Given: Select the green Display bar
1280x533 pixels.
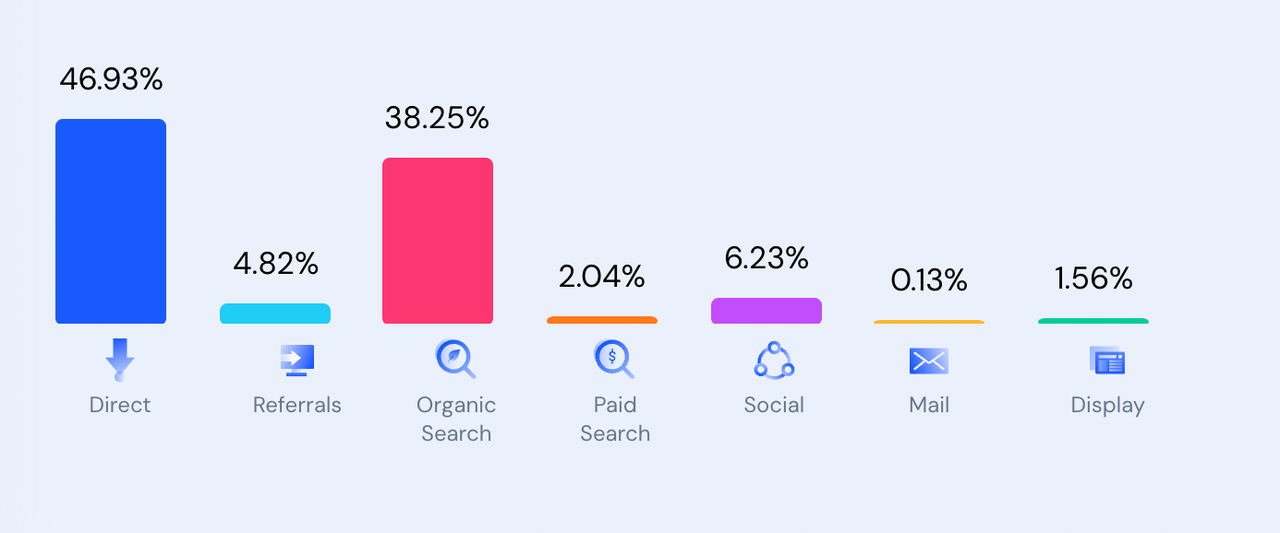Looking at the screenshot, I should (x=1093, y=321).
